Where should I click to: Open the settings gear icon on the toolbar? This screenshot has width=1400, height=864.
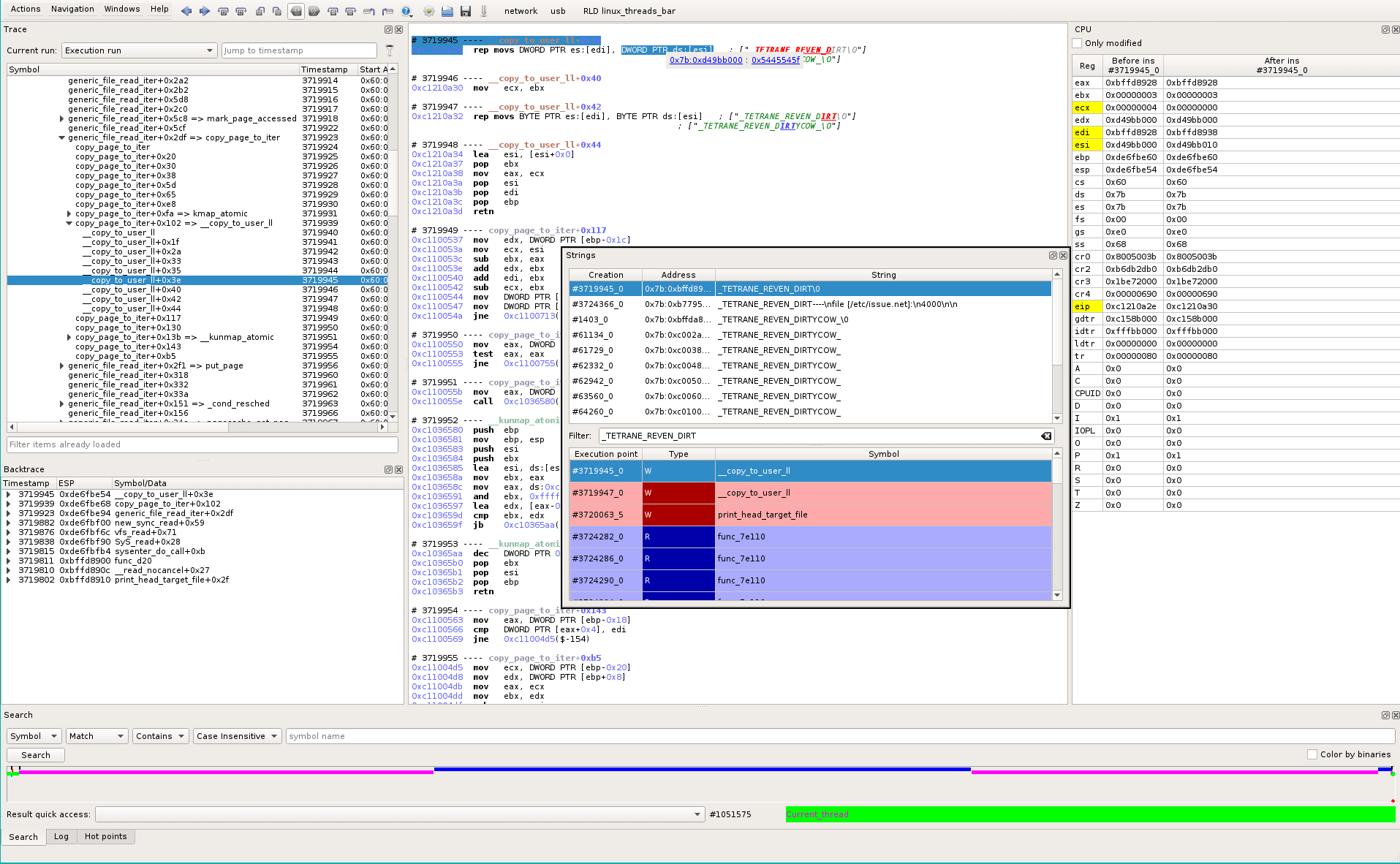pos(428,12)
